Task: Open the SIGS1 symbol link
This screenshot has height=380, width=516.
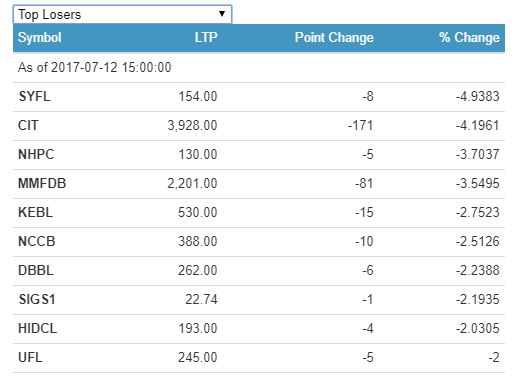Action: [37, 300]
